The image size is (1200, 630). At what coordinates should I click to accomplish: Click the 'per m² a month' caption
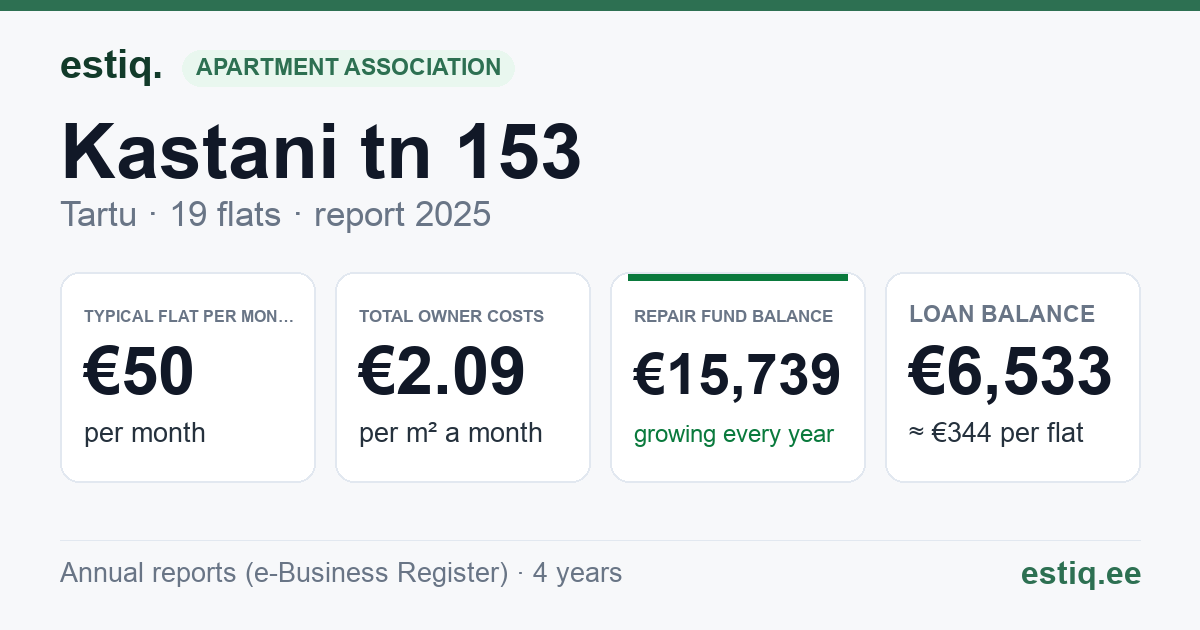[x=451, y=433]
